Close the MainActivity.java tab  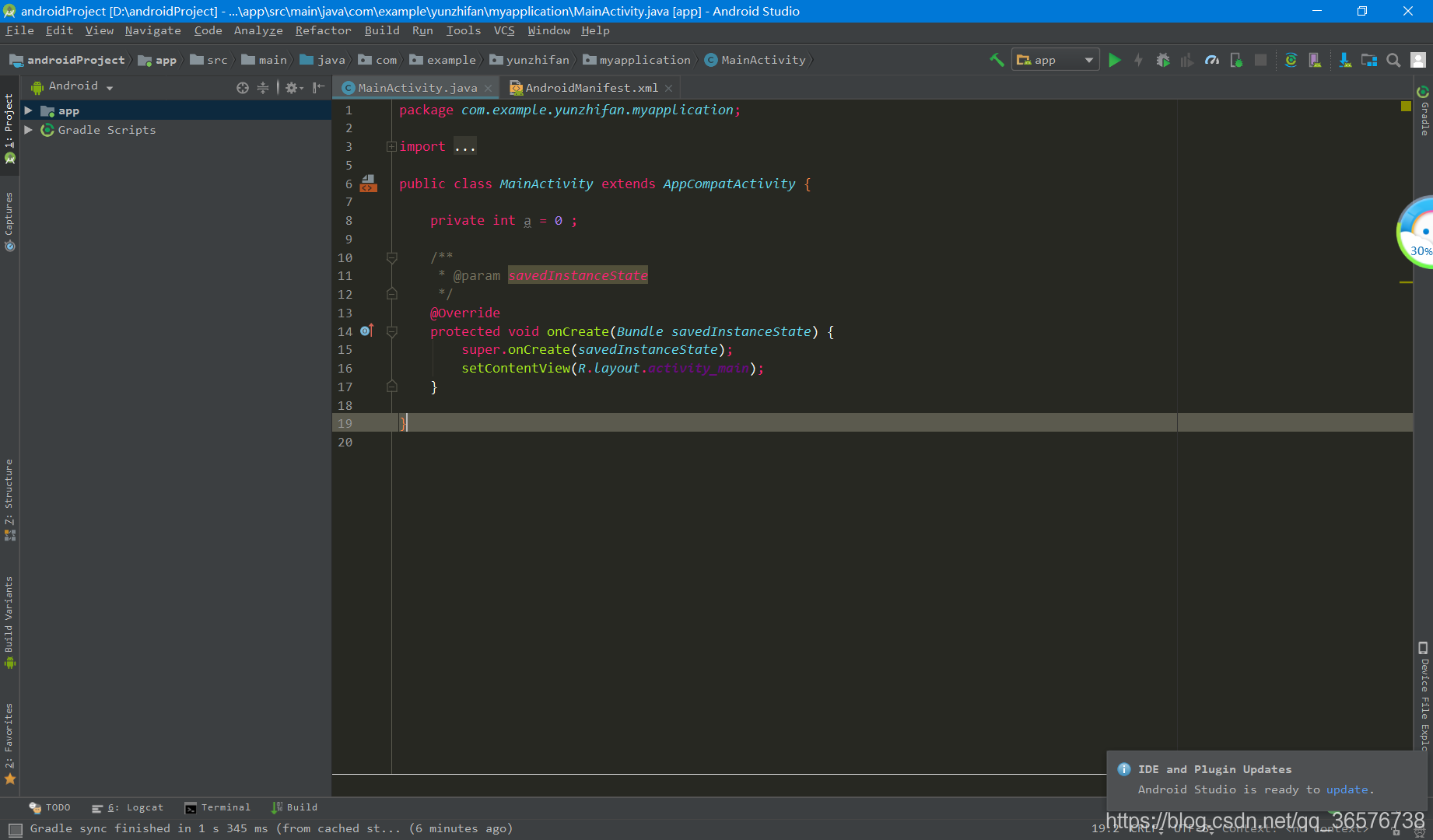[x=489, y=88]
